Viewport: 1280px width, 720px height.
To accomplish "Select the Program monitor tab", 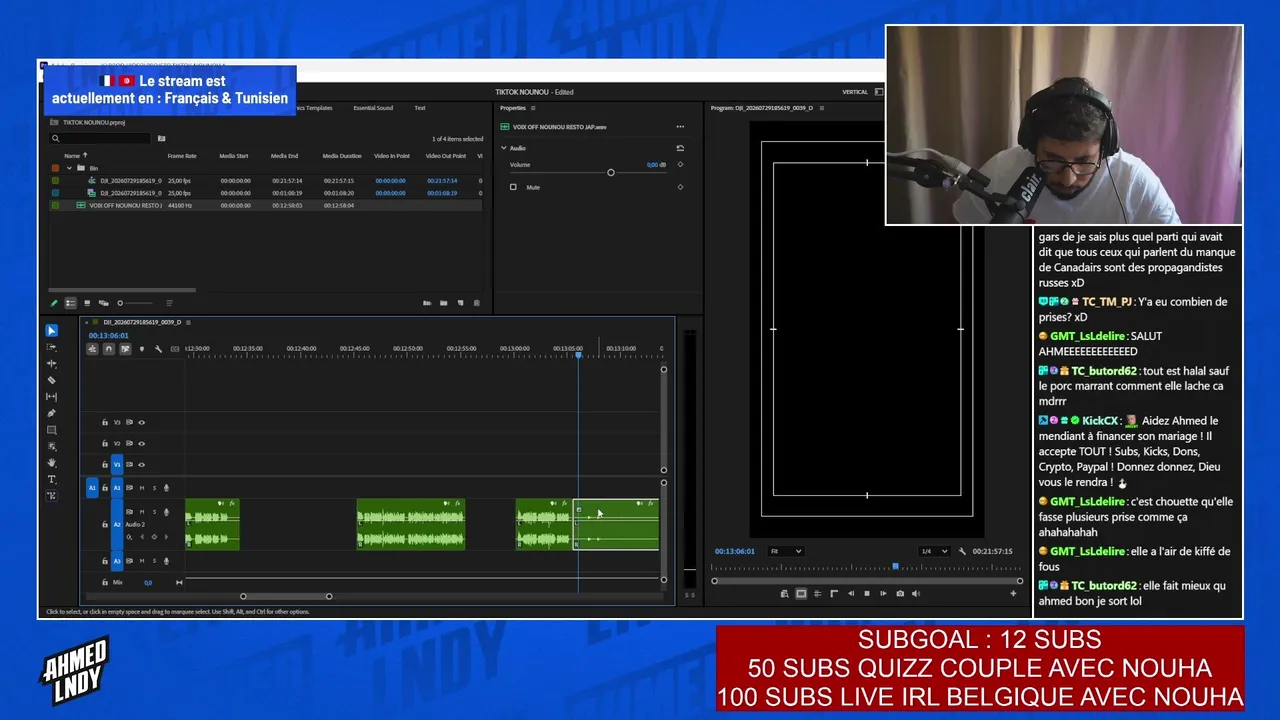I will [x=762, y=108].
